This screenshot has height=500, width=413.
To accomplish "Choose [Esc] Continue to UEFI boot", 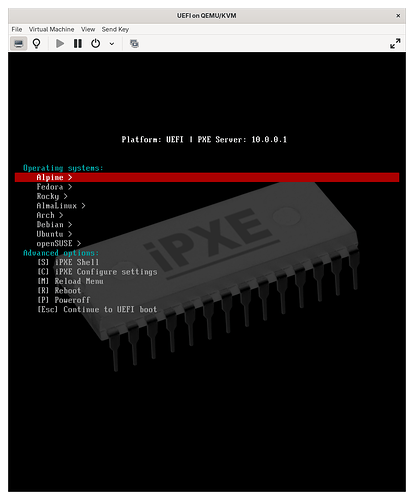I will tap(97, 309).
